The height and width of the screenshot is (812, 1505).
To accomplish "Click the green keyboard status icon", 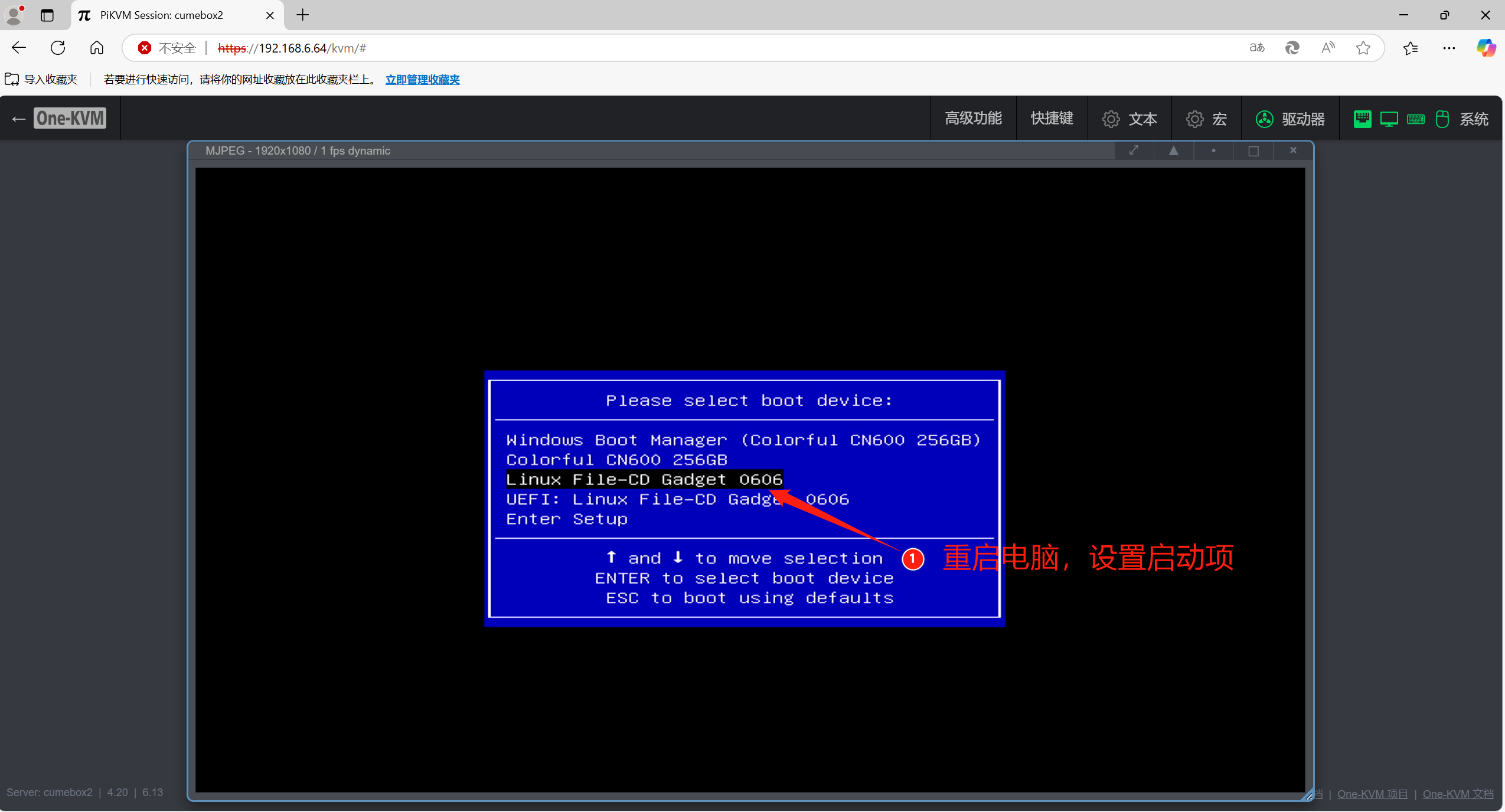I will (1416, 119).
